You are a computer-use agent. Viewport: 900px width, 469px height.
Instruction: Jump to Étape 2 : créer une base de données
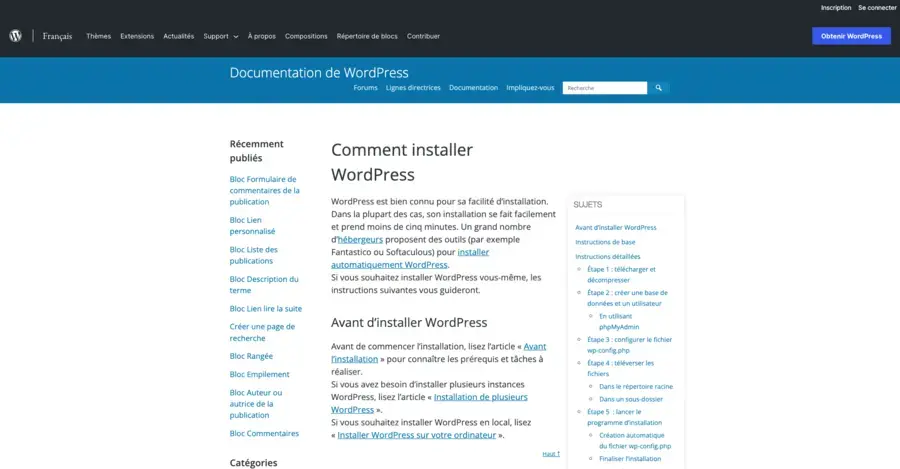click(627, 298)
